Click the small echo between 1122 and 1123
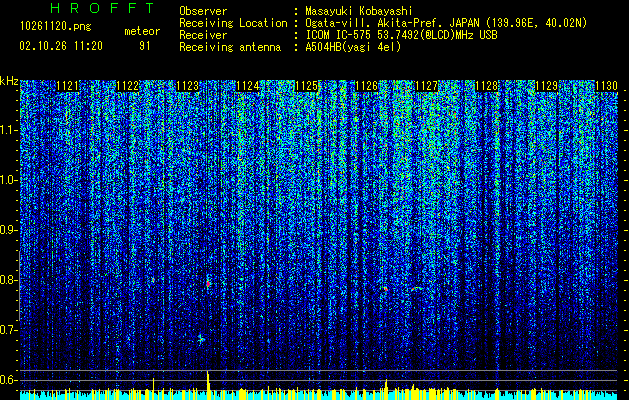Screen dimensions: 629x400 [153, 280]
